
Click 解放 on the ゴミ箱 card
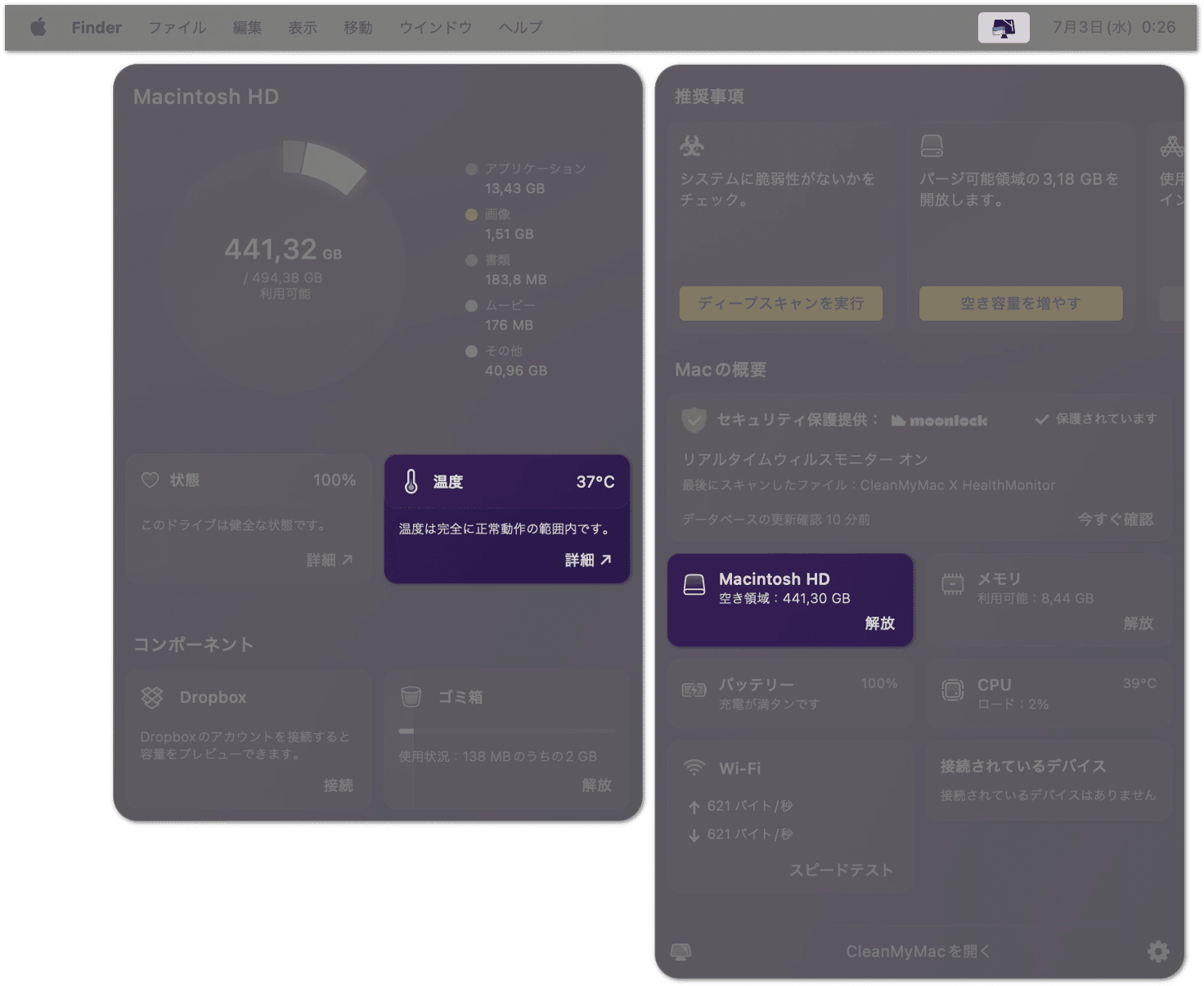(x=596, y=785)
